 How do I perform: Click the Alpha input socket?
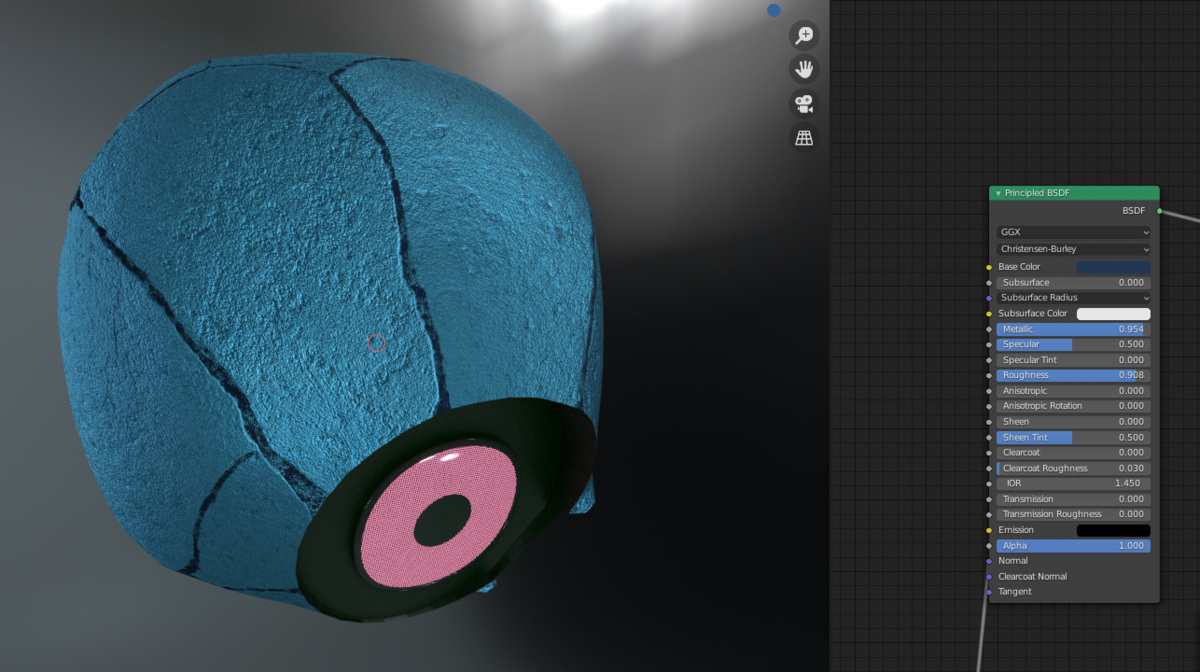point(989,546)
